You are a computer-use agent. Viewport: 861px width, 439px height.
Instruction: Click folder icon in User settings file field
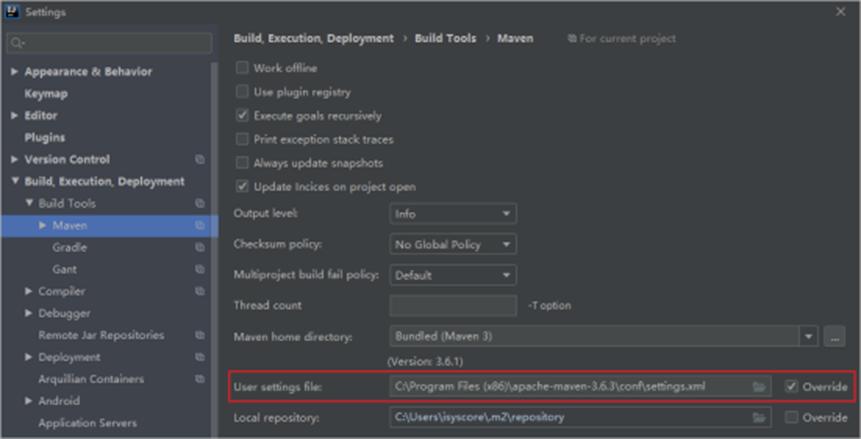point(759,387)
